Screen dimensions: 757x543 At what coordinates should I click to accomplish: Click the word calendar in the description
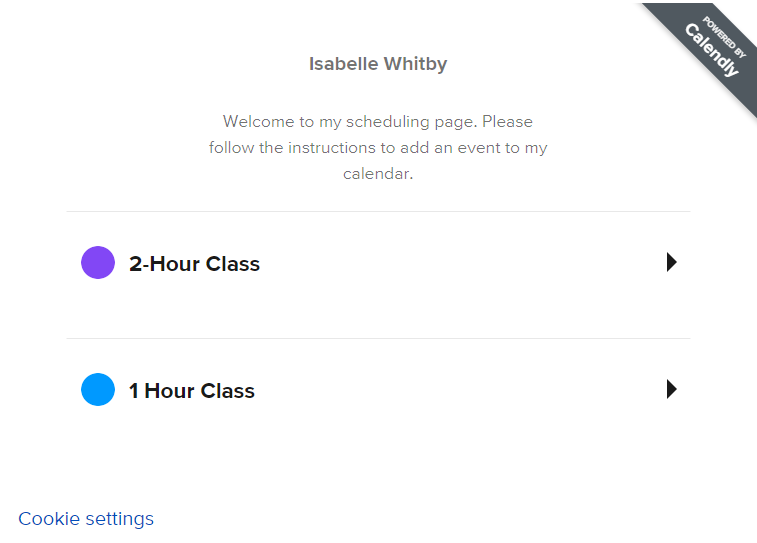(378, 174)
